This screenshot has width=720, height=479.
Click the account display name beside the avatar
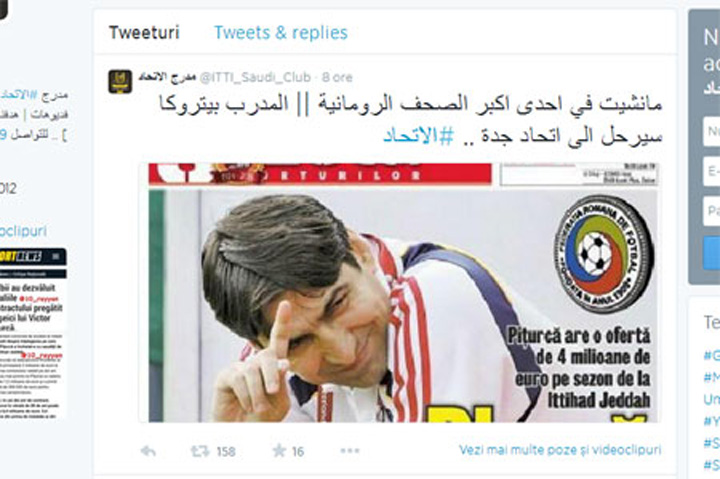[x=168, y=77]
